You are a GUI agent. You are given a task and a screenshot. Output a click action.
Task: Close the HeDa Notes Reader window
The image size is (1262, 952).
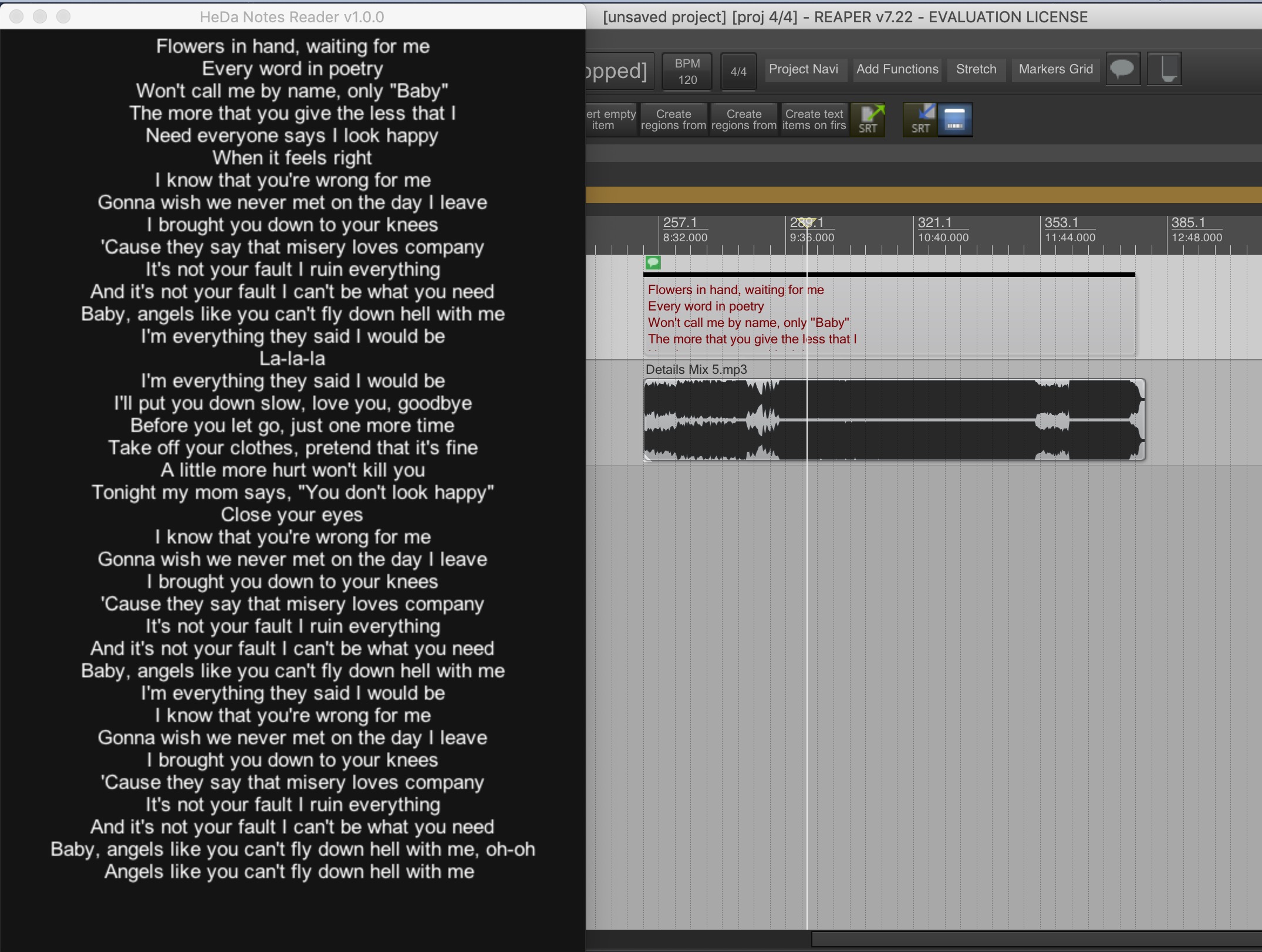(17, 16)
